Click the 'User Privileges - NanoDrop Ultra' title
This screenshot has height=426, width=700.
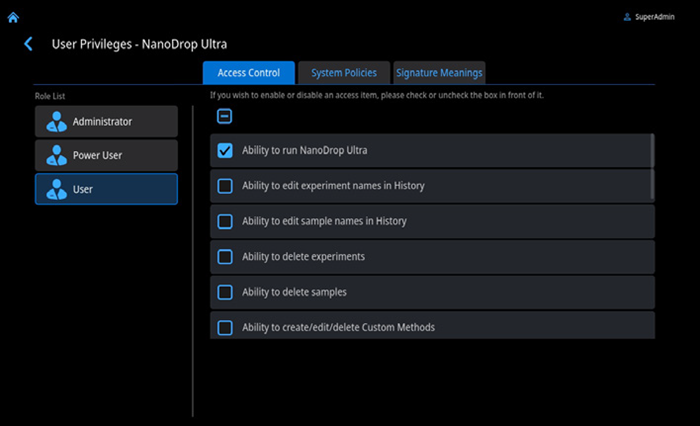(x=139, y=44)
